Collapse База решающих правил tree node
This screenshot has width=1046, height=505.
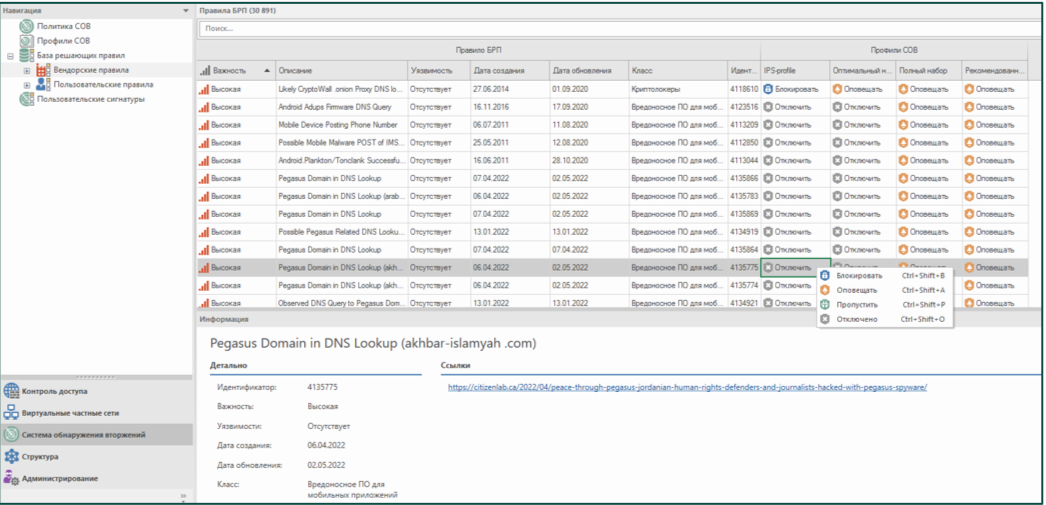click(10, 56)
